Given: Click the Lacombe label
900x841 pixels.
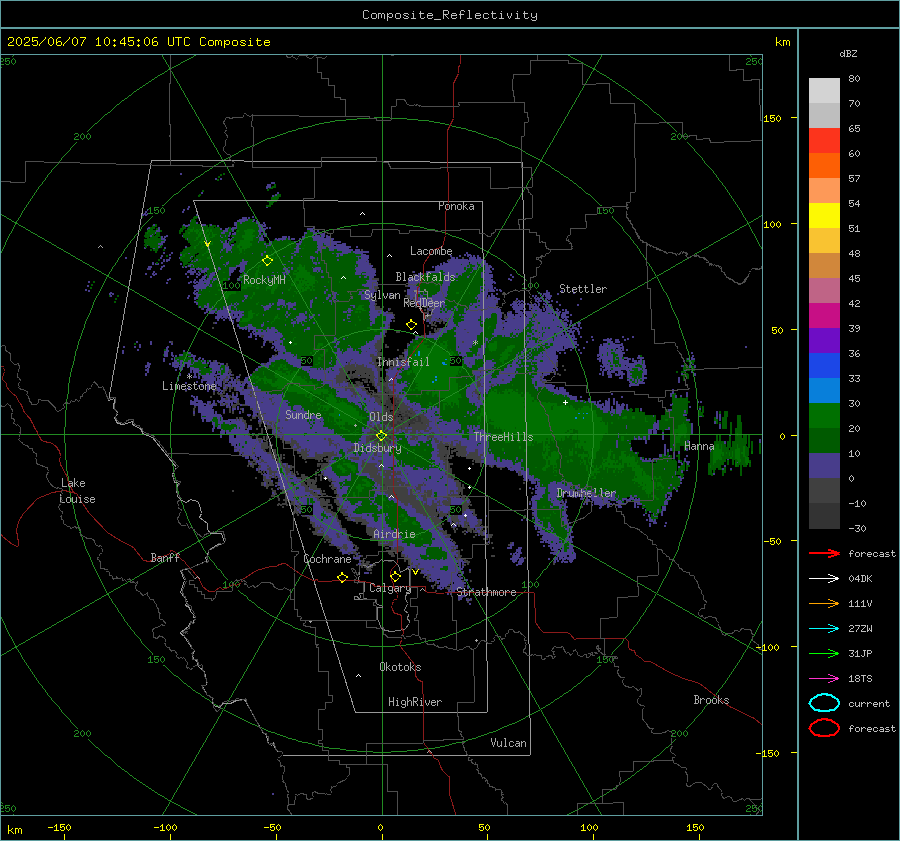Looking at the screenshot, I should (x=431, y=251).
